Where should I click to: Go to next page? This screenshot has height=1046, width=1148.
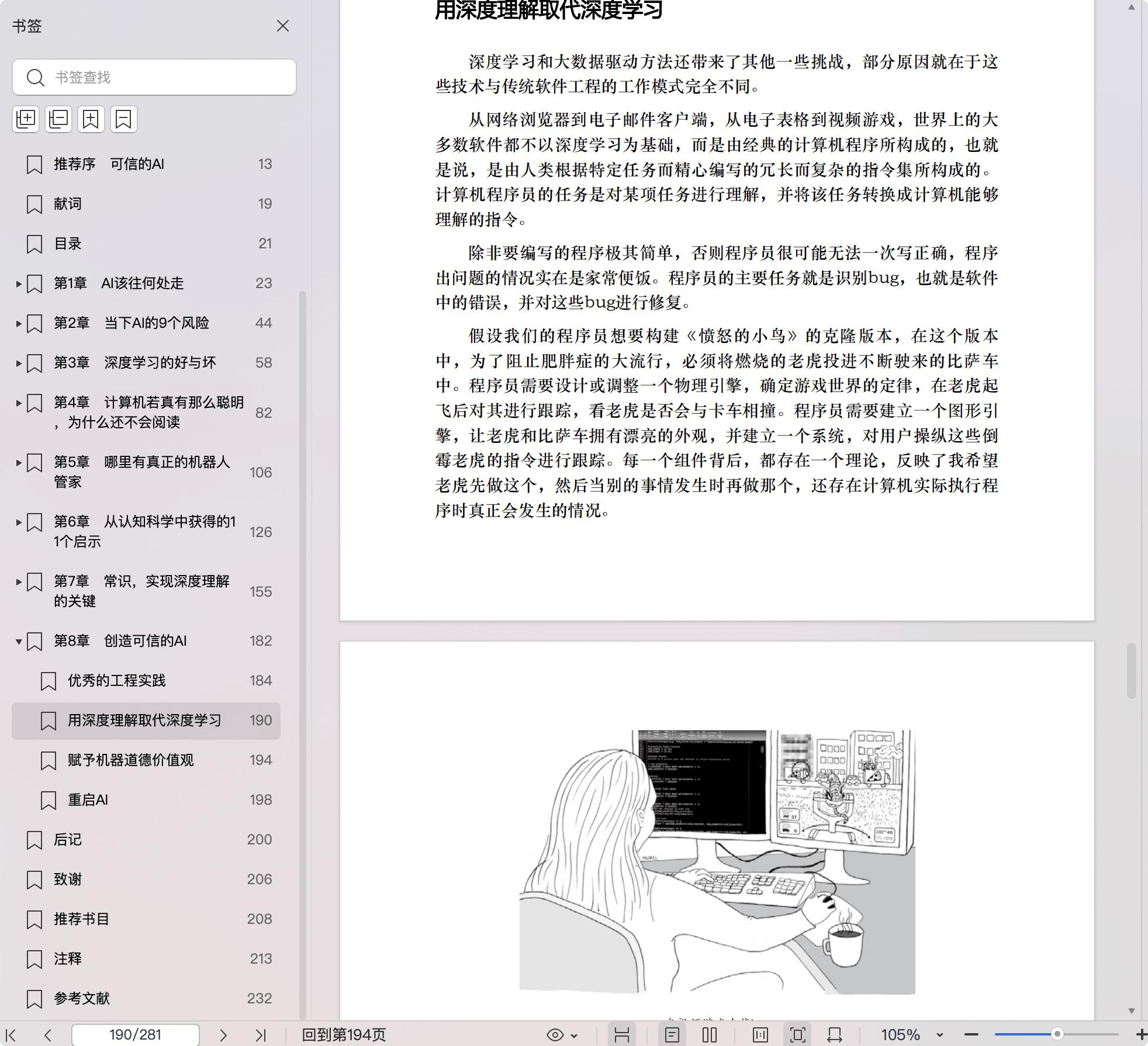coord(223,1035)
